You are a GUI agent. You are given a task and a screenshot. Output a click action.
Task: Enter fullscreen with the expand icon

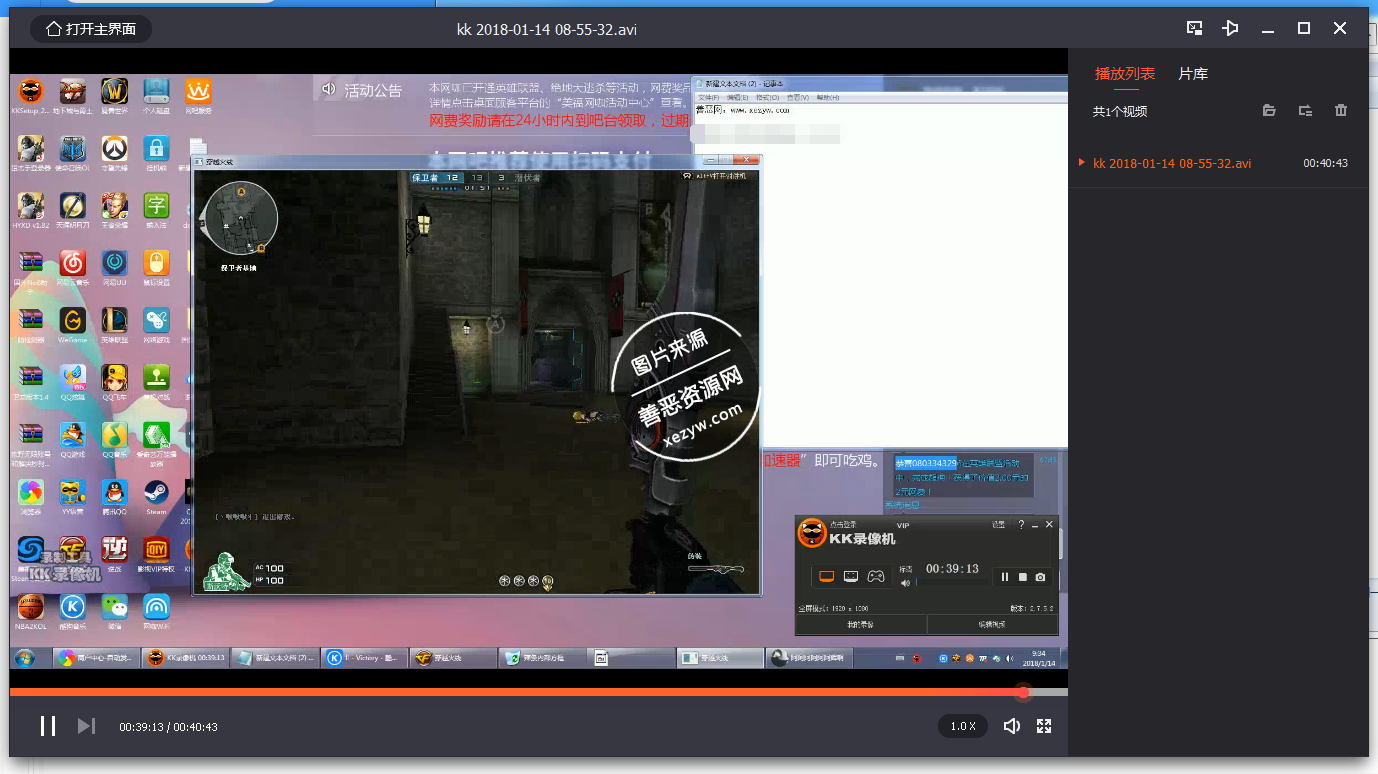[x=1044, y=726]
